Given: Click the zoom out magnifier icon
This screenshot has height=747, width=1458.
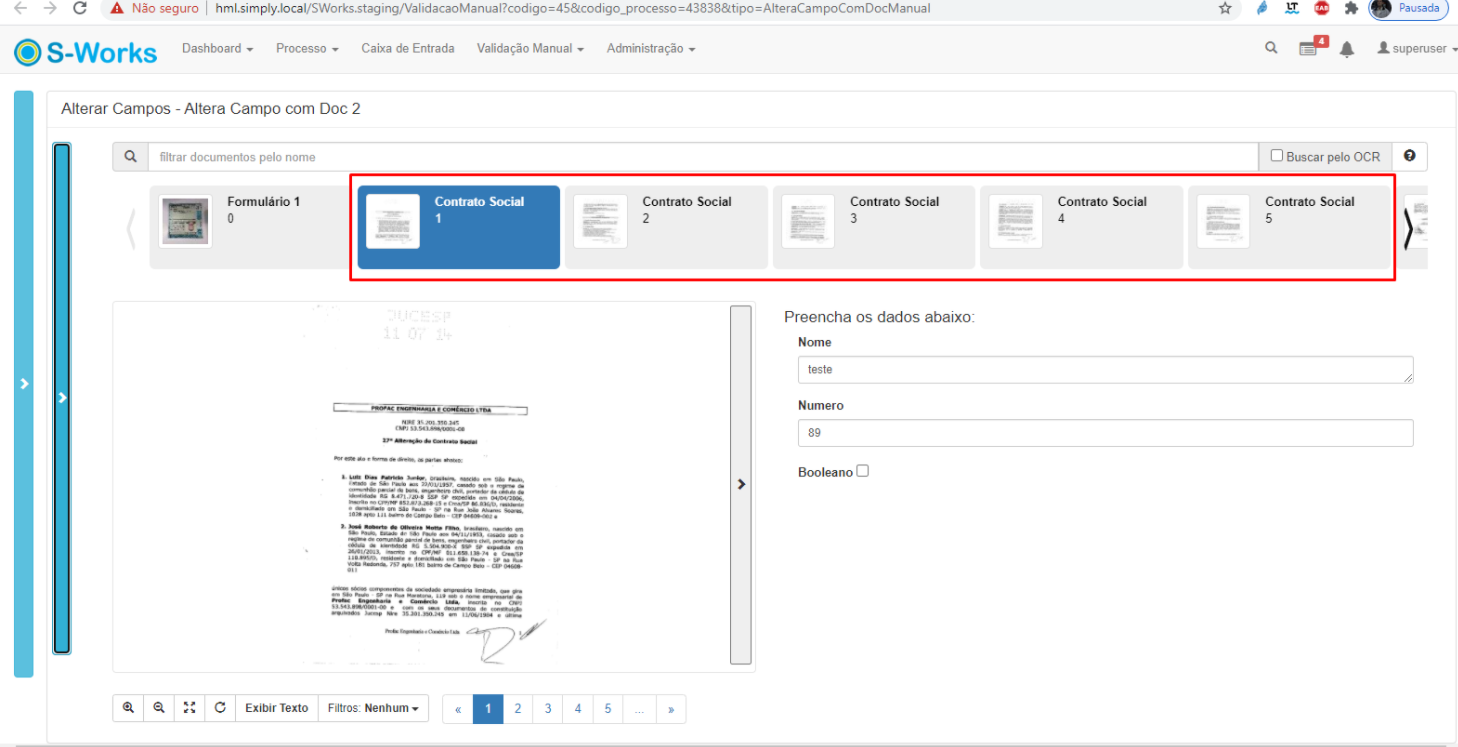Looking at the screenshot, I should (x=159, y=708).
